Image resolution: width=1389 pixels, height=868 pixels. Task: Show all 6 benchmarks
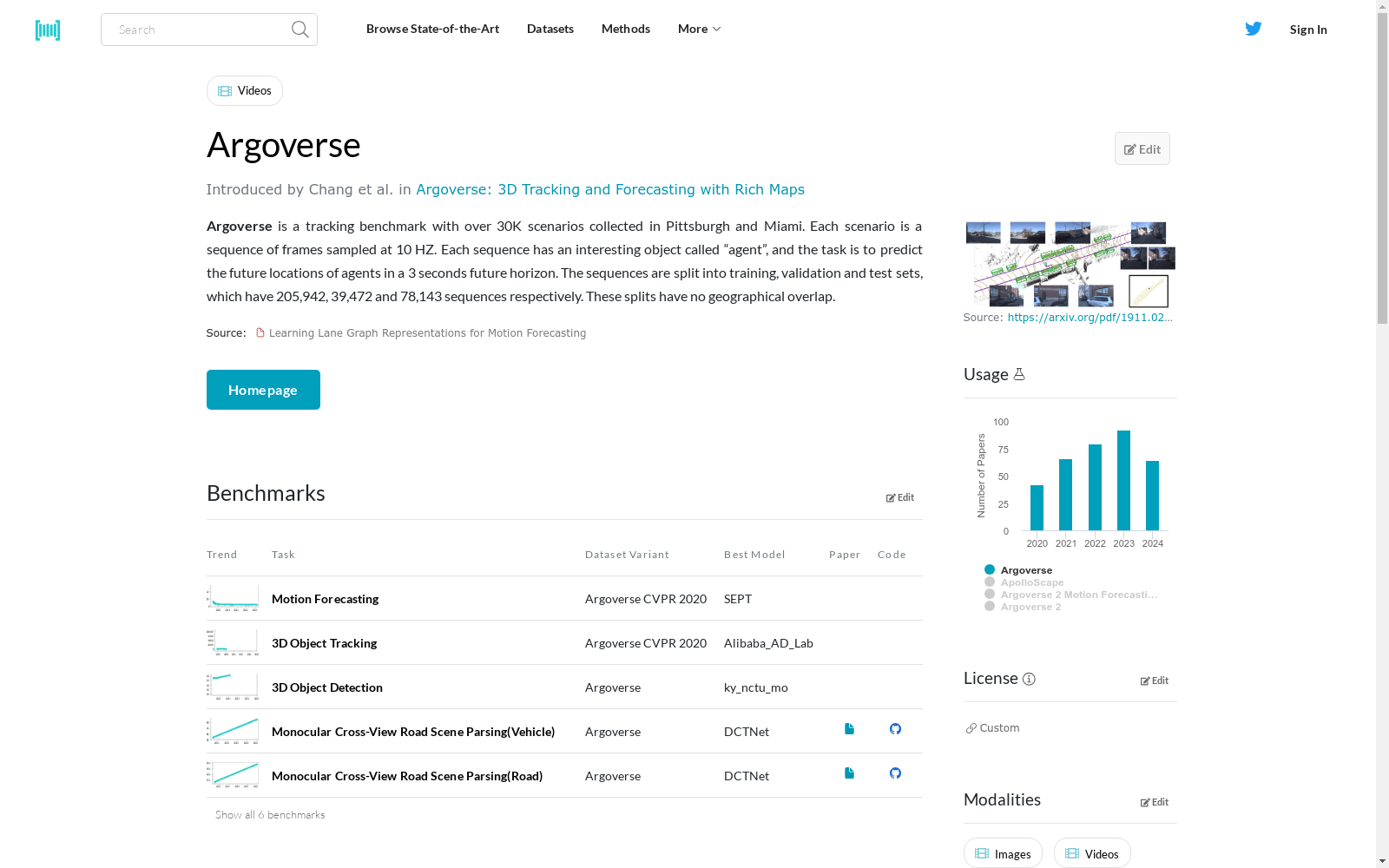pos(270,815)
